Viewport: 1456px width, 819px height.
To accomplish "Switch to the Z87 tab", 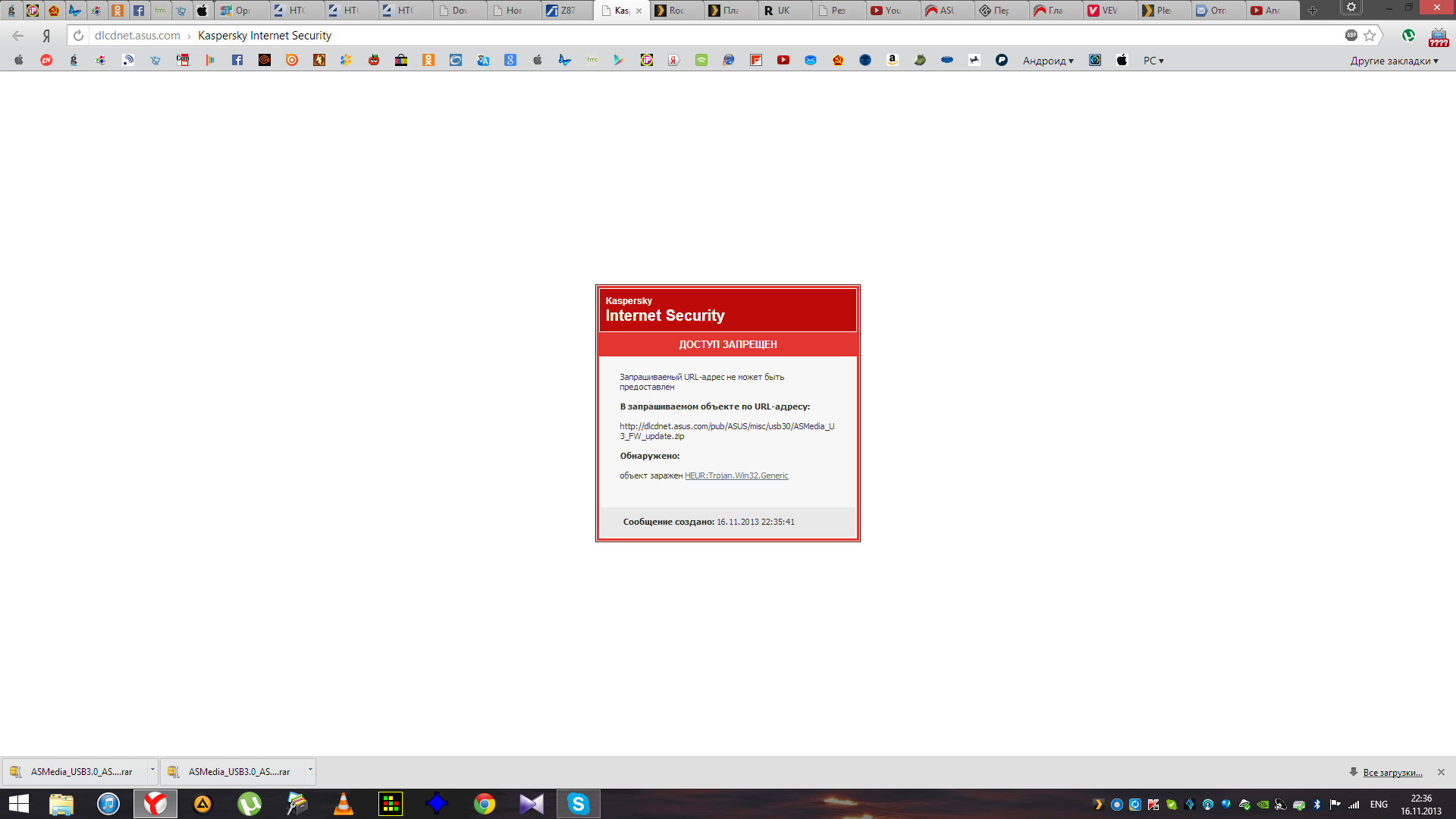I will pos(566,11).
